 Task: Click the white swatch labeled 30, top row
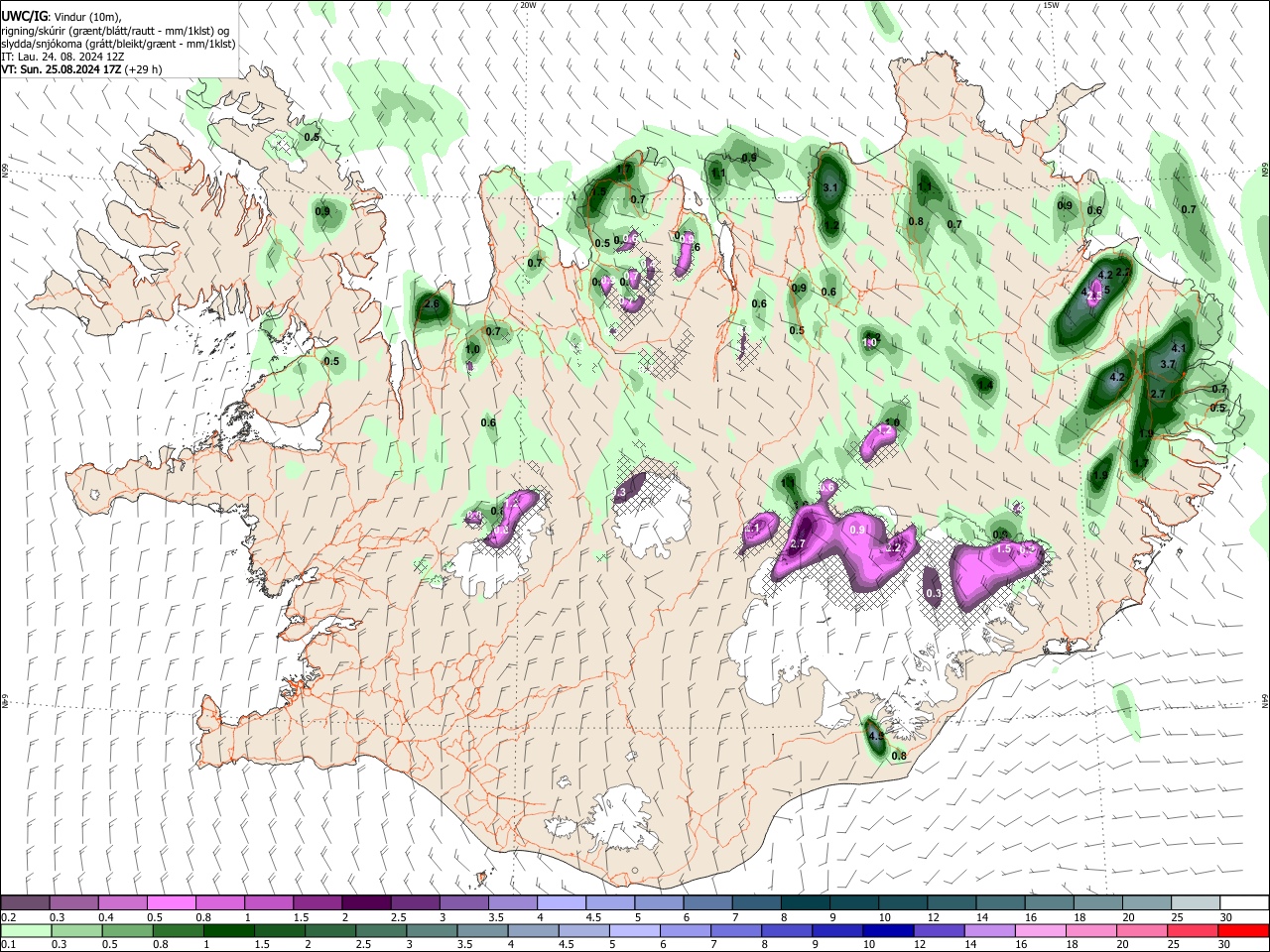(x=1244, y=903)
